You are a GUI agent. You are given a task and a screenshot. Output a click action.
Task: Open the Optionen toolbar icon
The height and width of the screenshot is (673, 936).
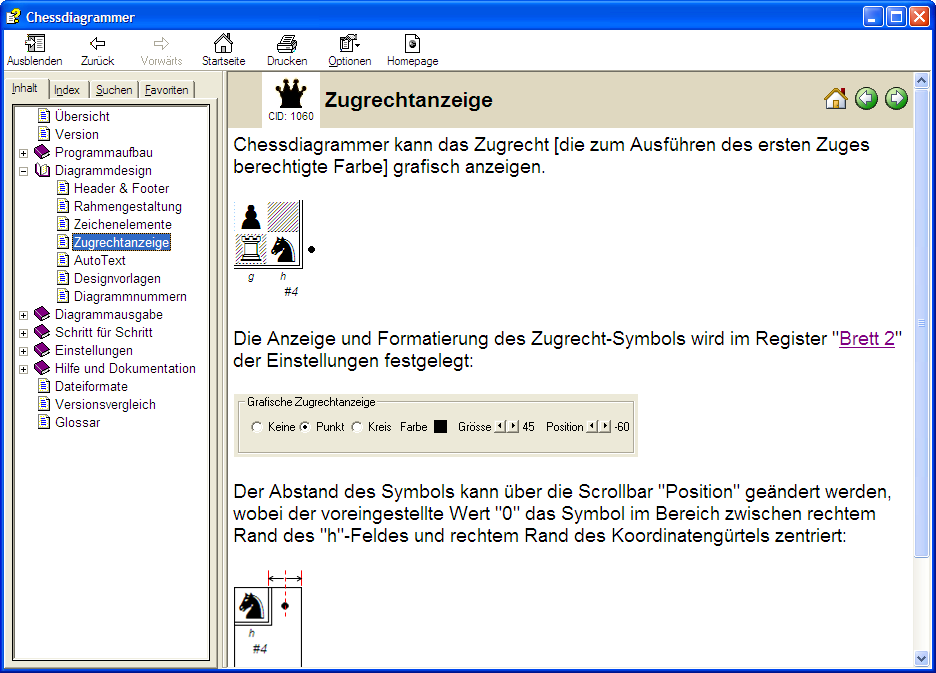click(349, 44)
